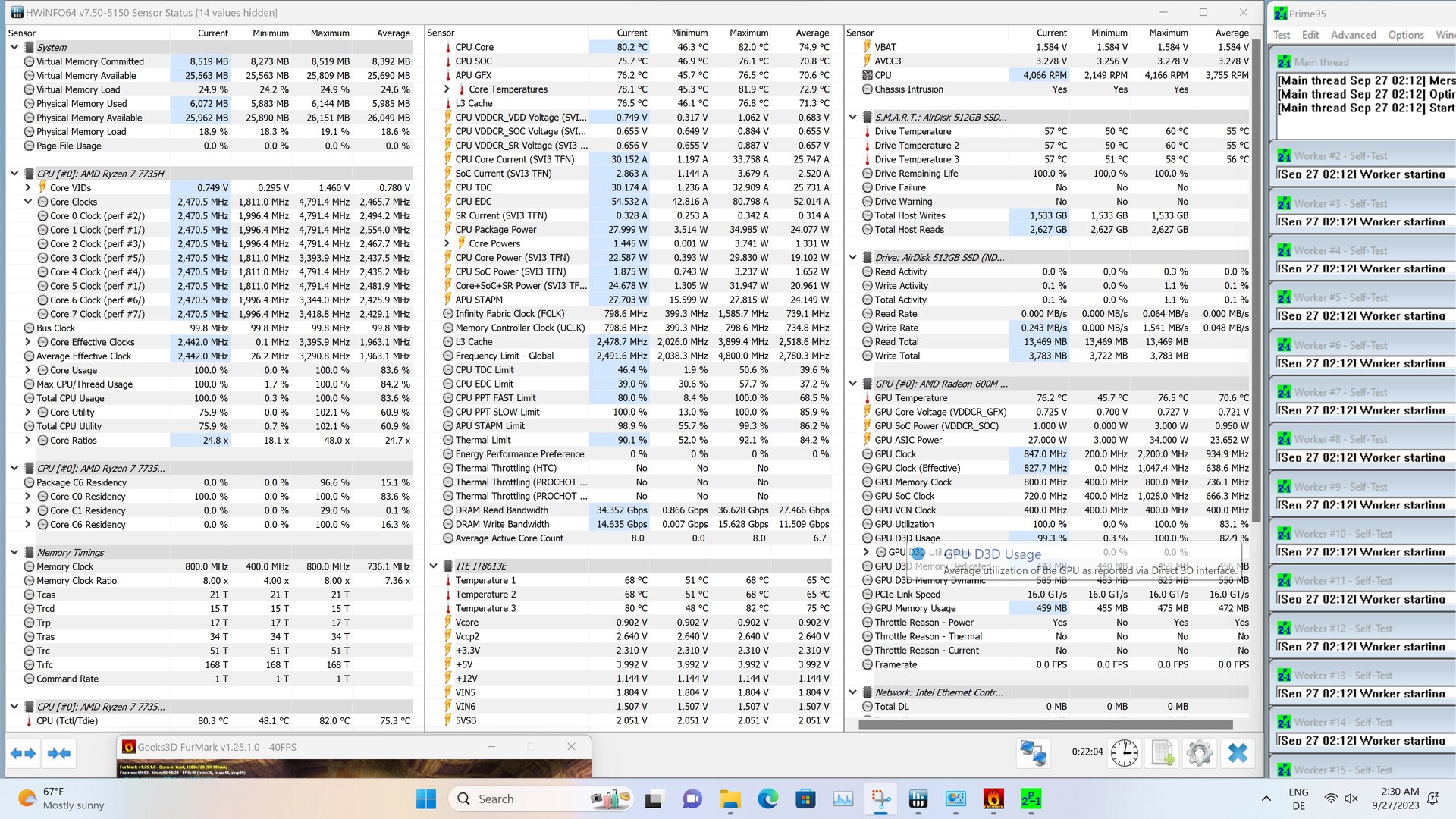1456x819 pixels.
Task: Click the Worker #2 Self-Test window icon
Action: click(x=1284, y=155)
